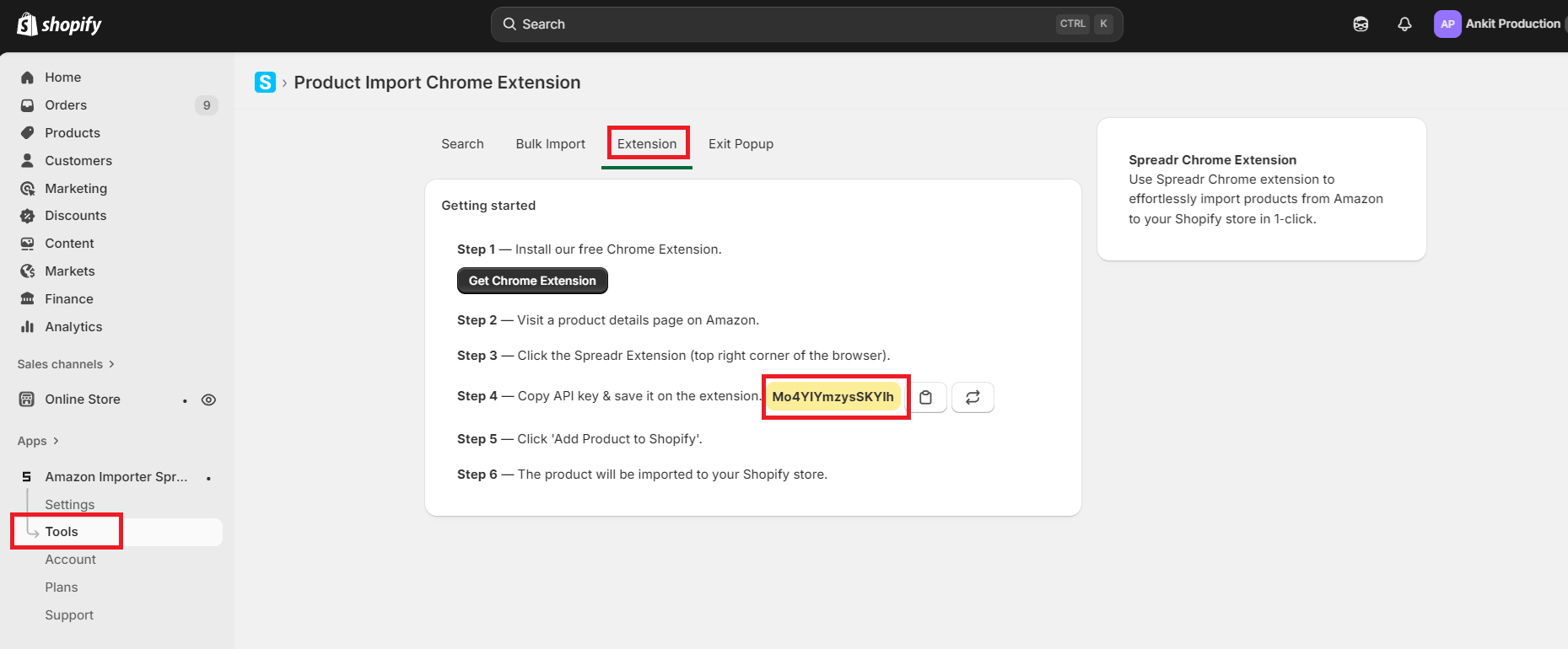Open the Plans submenu item
The image size is (1568, 649).
[x=62, y=587]
